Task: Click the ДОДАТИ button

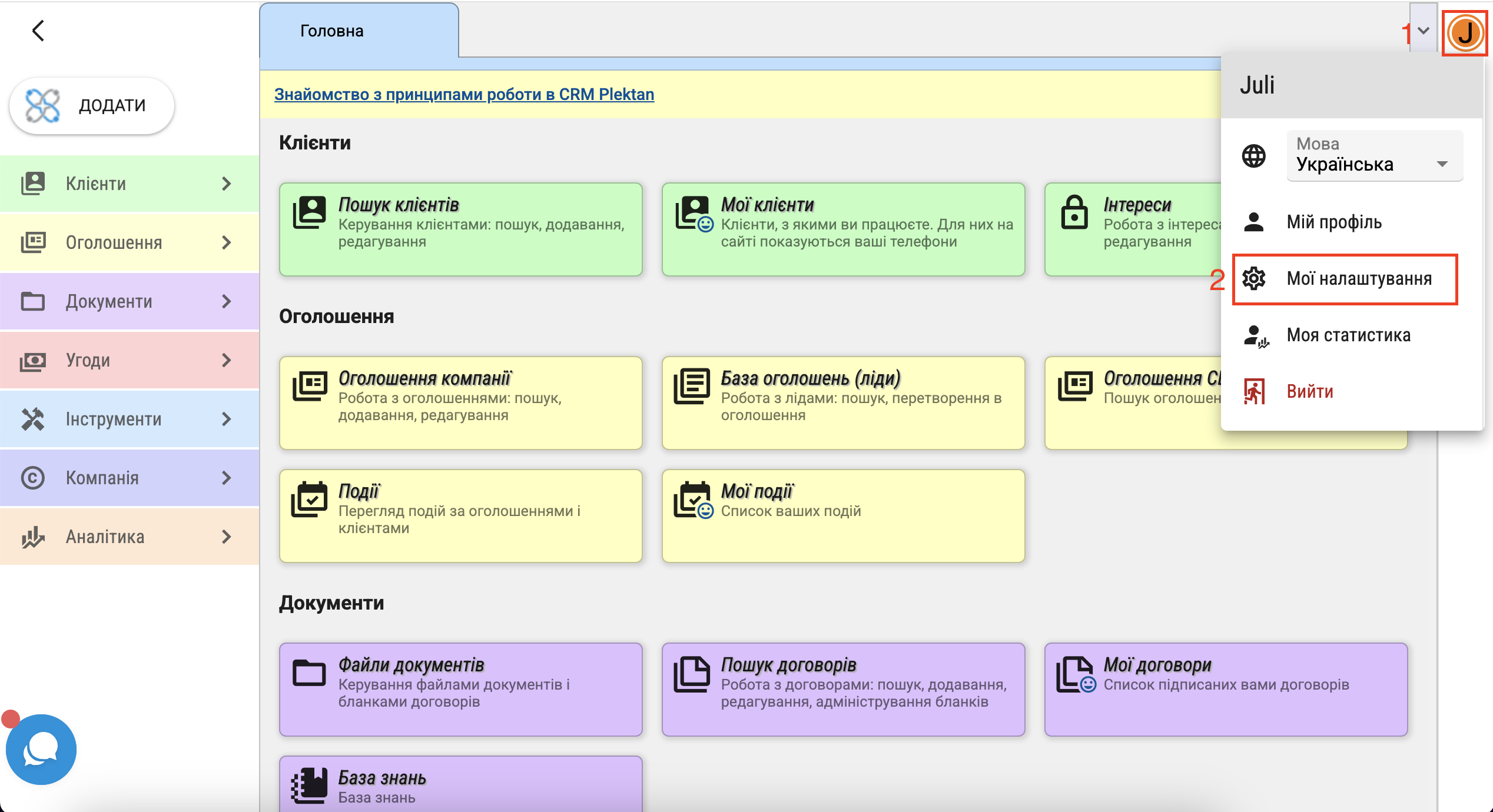Action: (92, 105)
